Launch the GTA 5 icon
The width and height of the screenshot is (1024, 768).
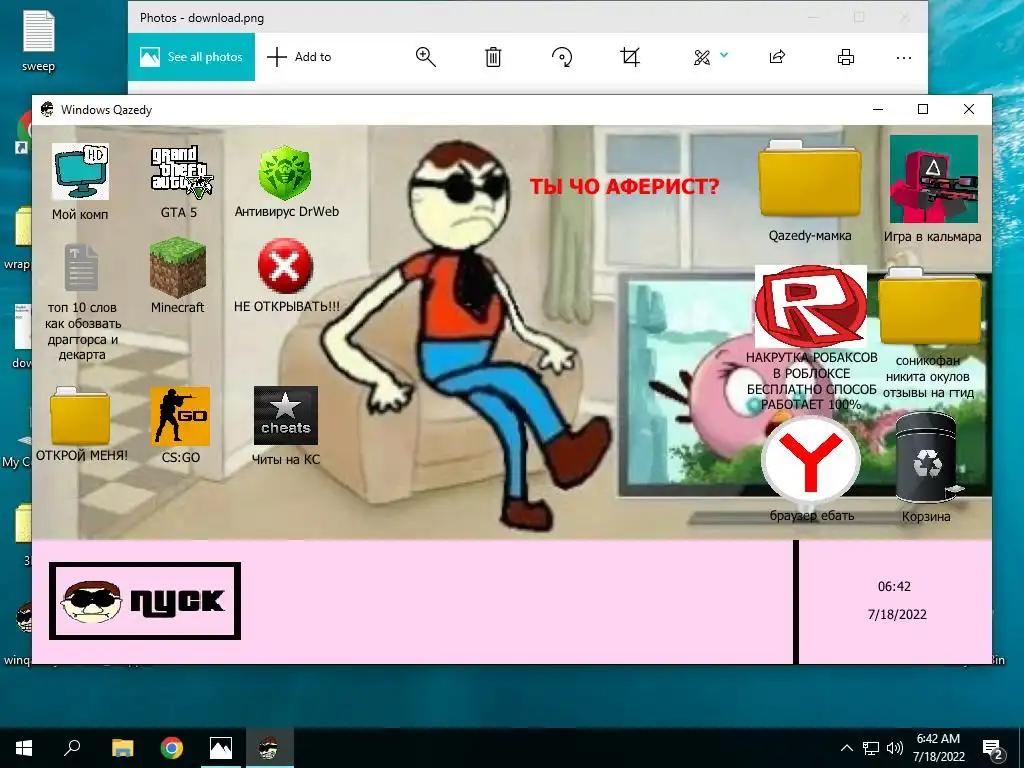[x=182, y=172]
